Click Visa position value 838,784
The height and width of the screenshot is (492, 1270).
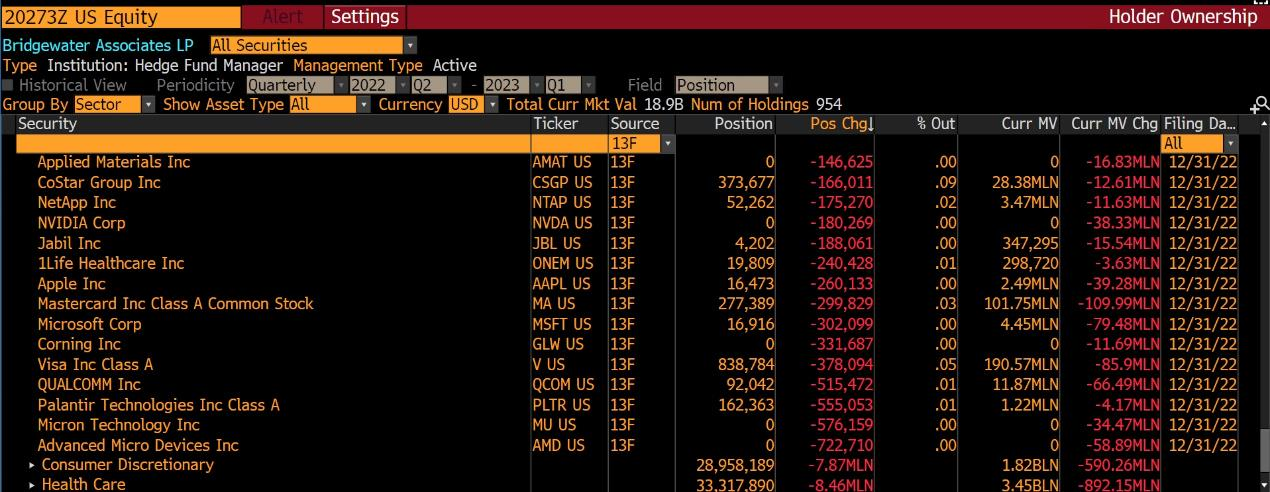tap(746, 364)
